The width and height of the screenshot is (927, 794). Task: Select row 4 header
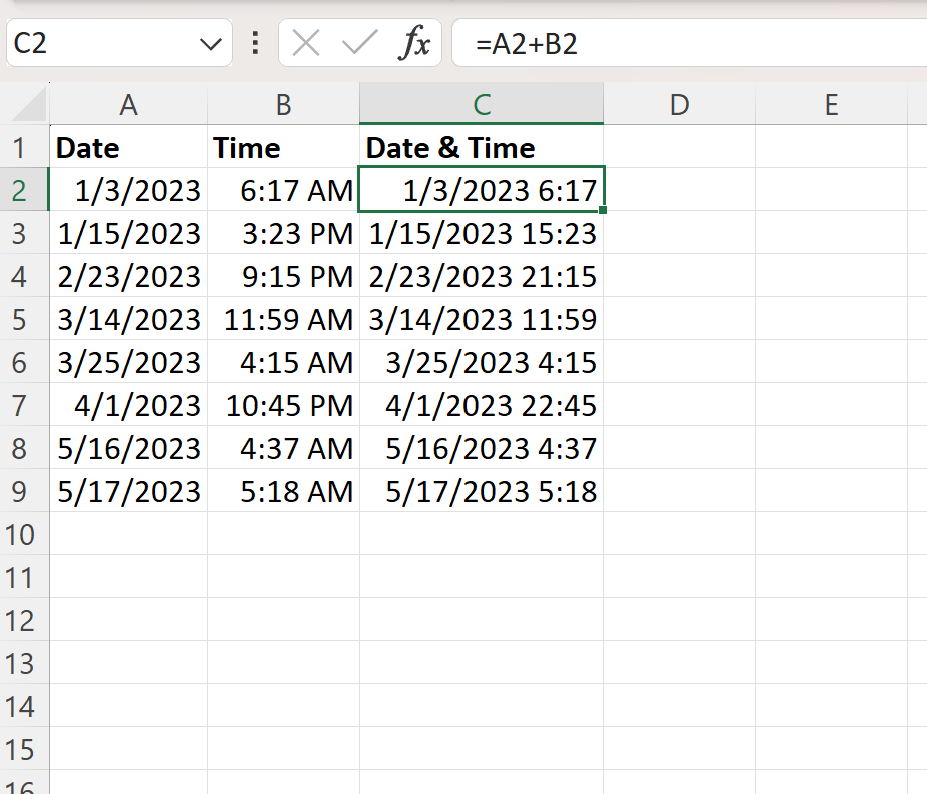point(24,276)
